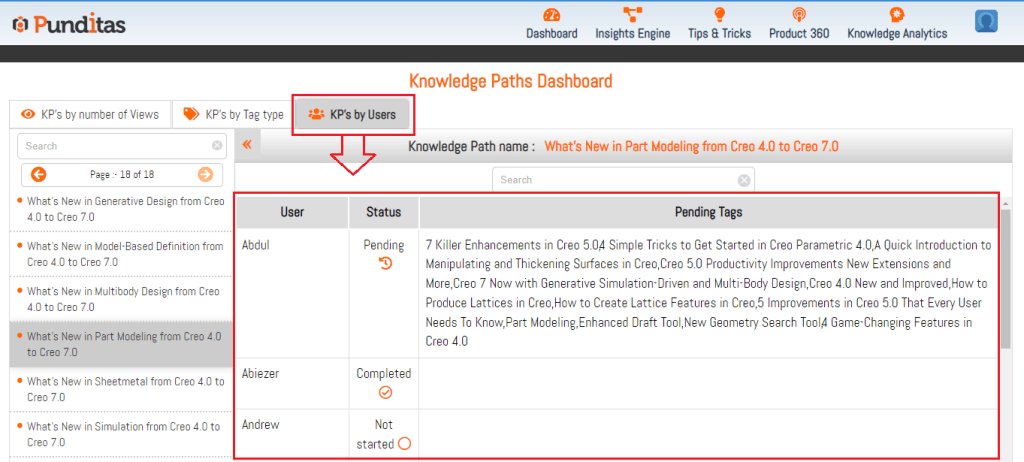Viewport: 1024px width, 462px height.
Task: Open the Product 360 icon
Action: (798, 15)
